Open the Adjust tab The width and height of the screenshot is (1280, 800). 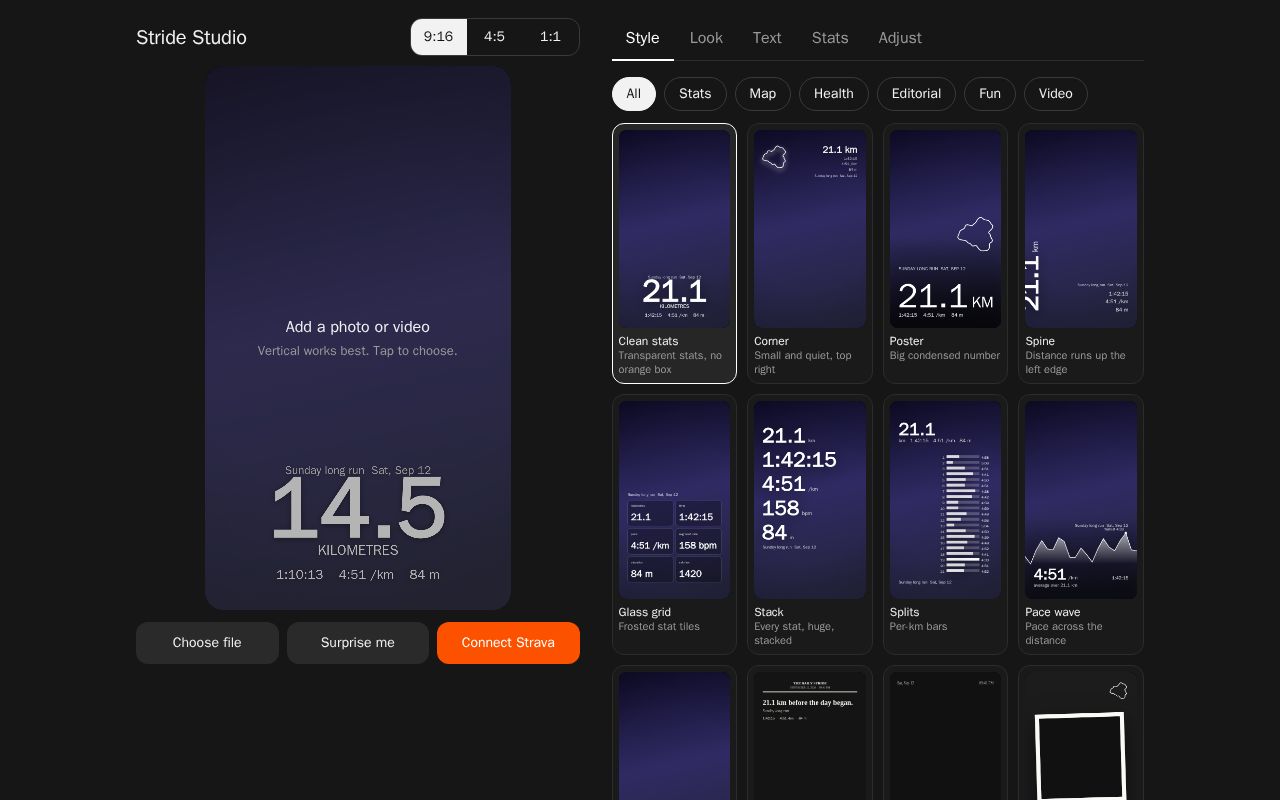pyautogui.click(x=900, y=38)
